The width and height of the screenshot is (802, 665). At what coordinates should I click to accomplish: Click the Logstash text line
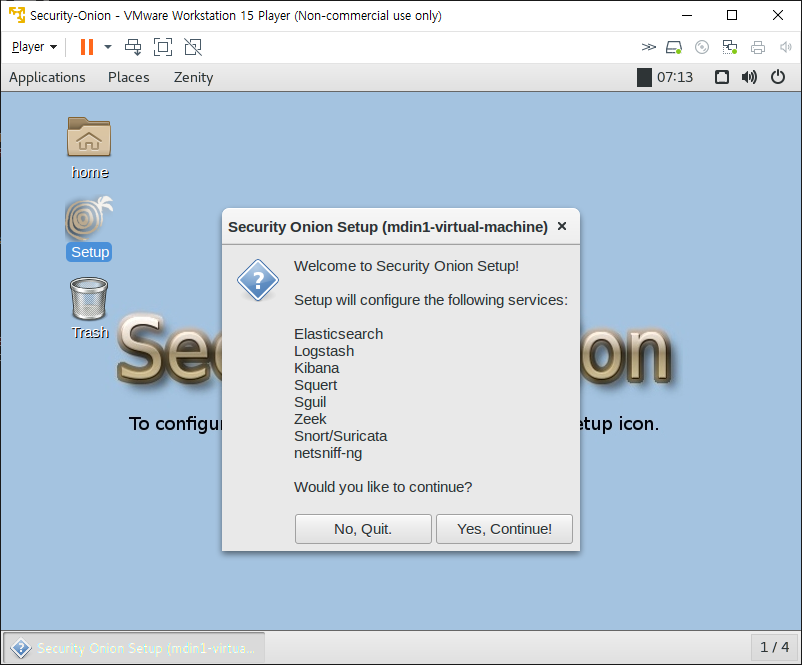click(324, 351)
